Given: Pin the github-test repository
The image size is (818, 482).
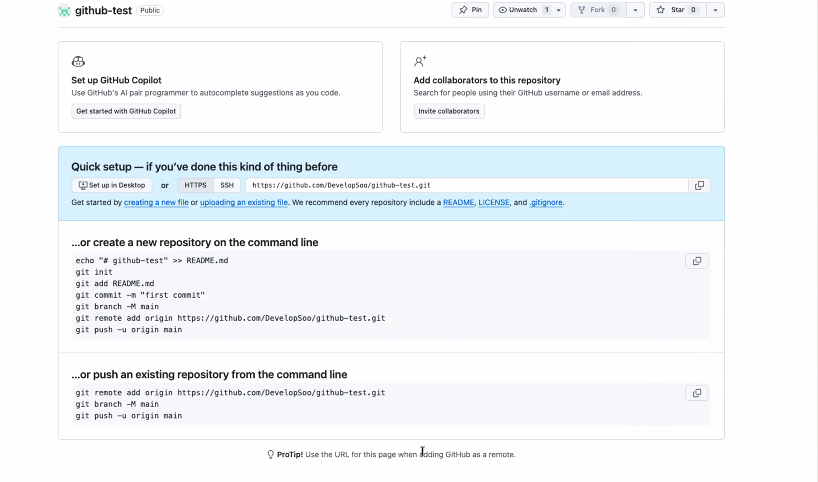Looking at the screenshot, I should pos(470,10).
